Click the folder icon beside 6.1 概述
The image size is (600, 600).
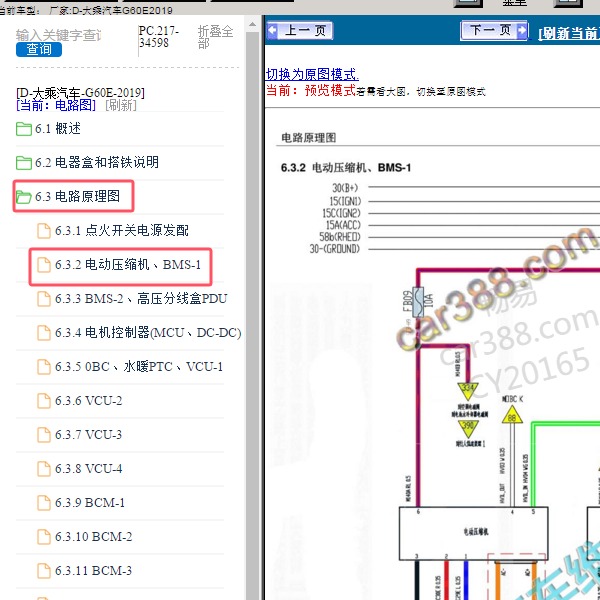[24, 129]
